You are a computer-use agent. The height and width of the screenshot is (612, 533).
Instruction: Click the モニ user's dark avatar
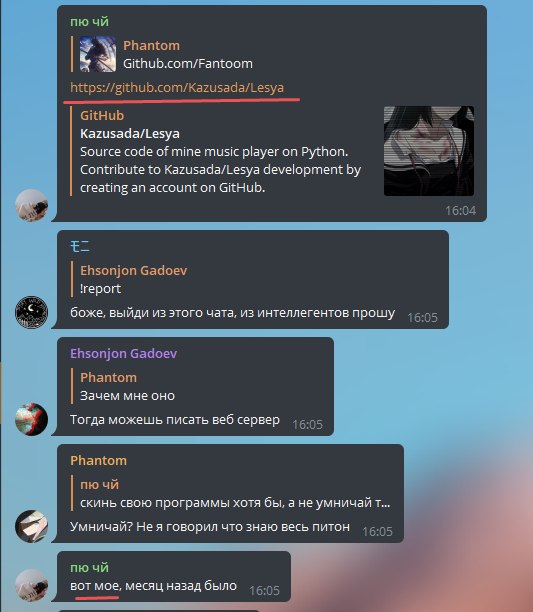pyautogui.click(x=32, y=312)
